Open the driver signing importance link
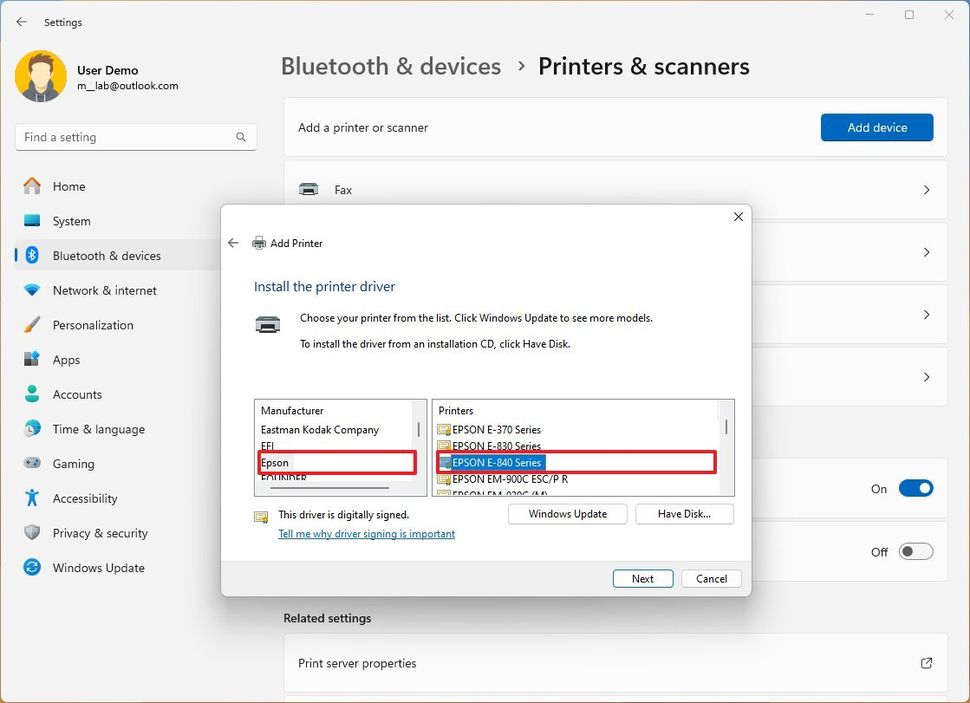 click(x=364, y=533)
